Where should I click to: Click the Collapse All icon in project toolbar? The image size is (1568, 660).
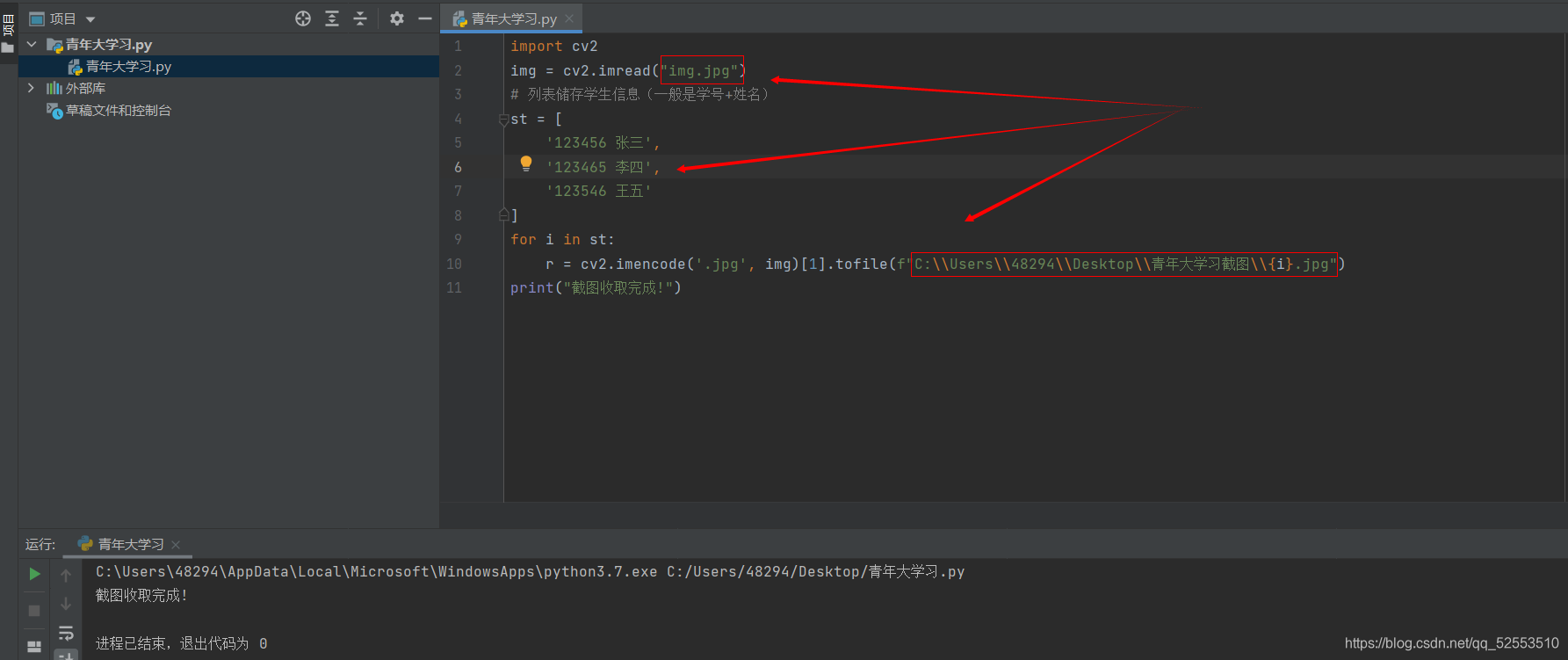click(x=360, y=18)
